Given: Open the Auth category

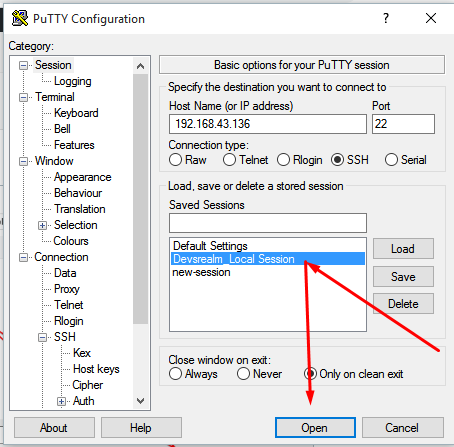Looking at the screenshot, I should coord(84,401).
